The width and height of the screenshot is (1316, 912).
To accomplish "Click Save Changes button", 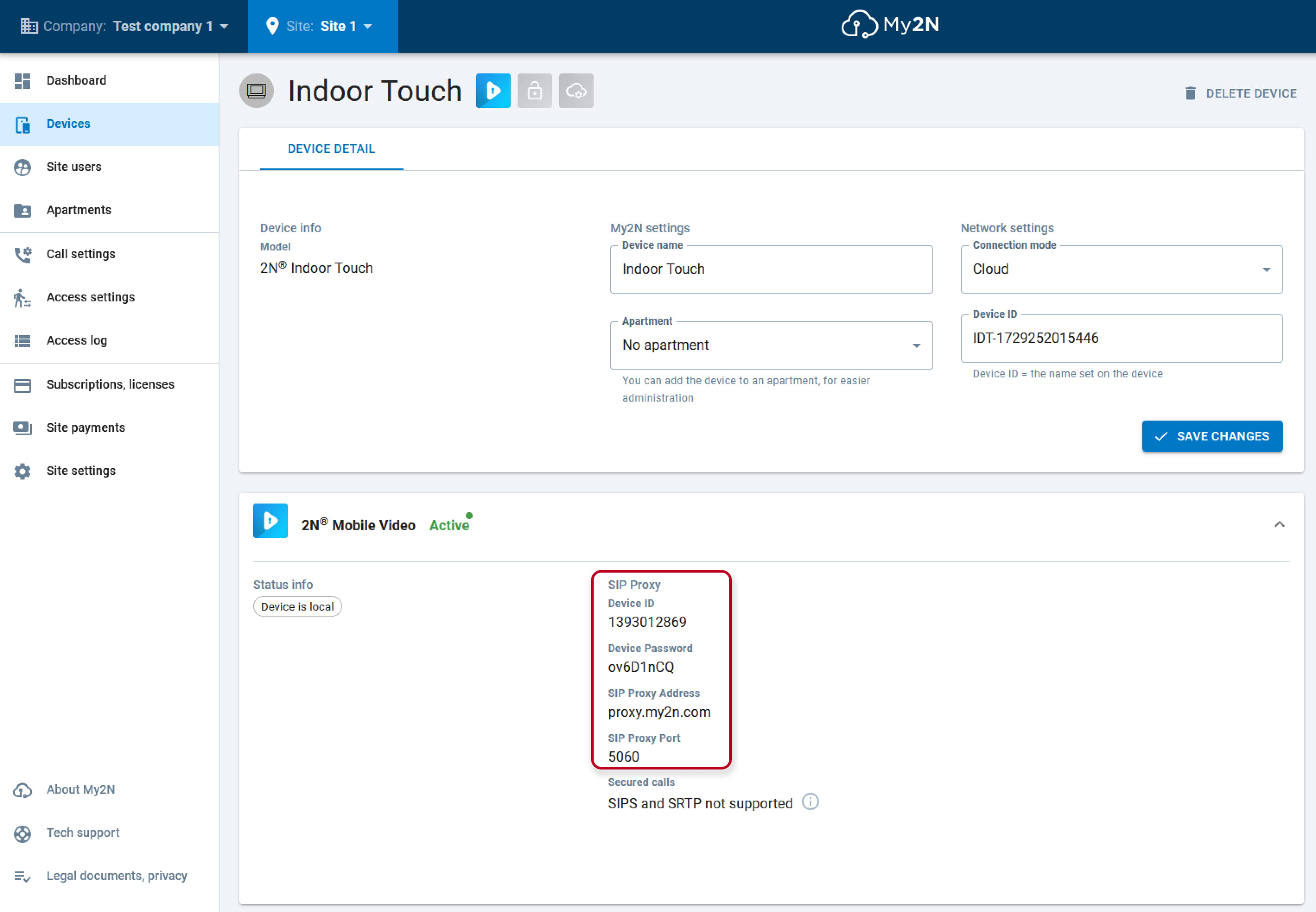I will click(1212, 437).
